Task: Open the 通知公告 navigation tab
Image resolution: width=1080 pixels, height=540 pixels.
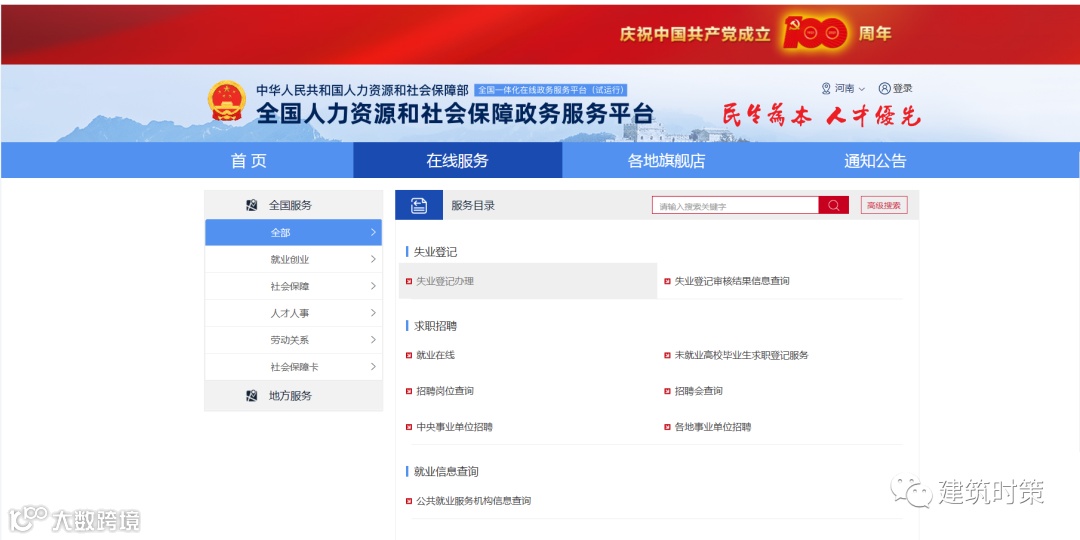Action: (875, 161)
